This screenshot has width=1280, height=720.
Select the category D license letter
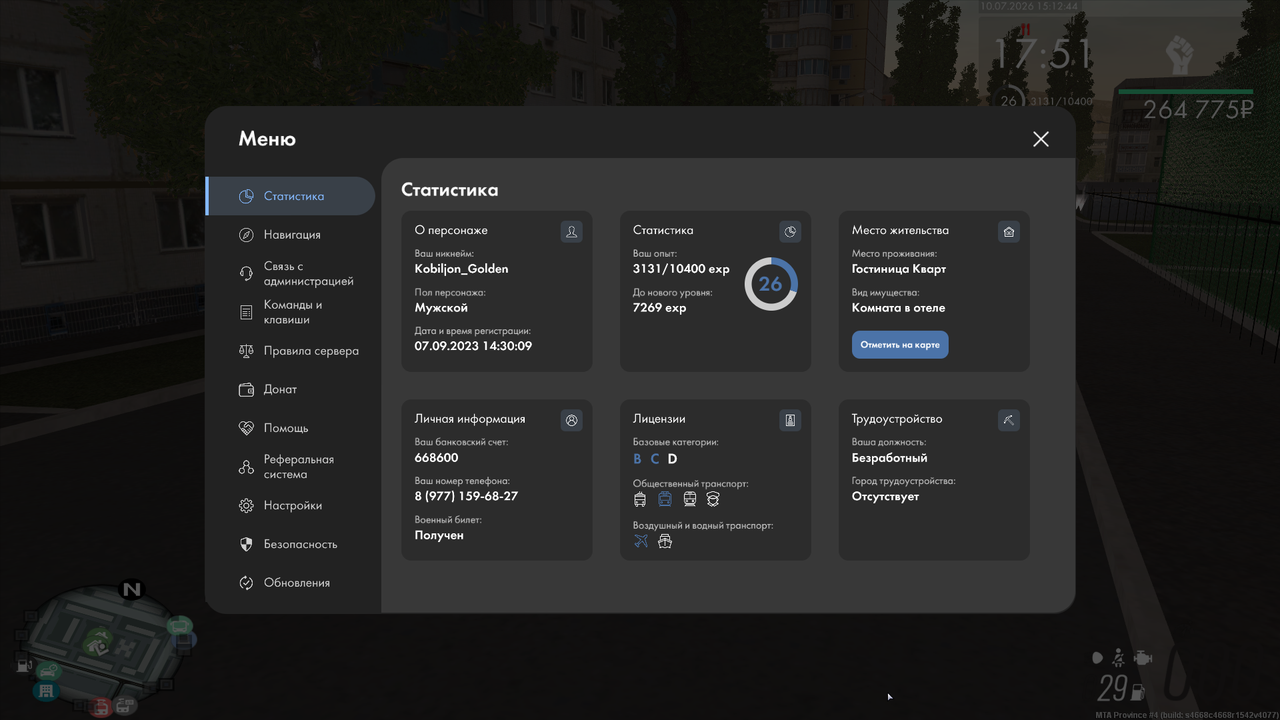[x=673, y=459]
